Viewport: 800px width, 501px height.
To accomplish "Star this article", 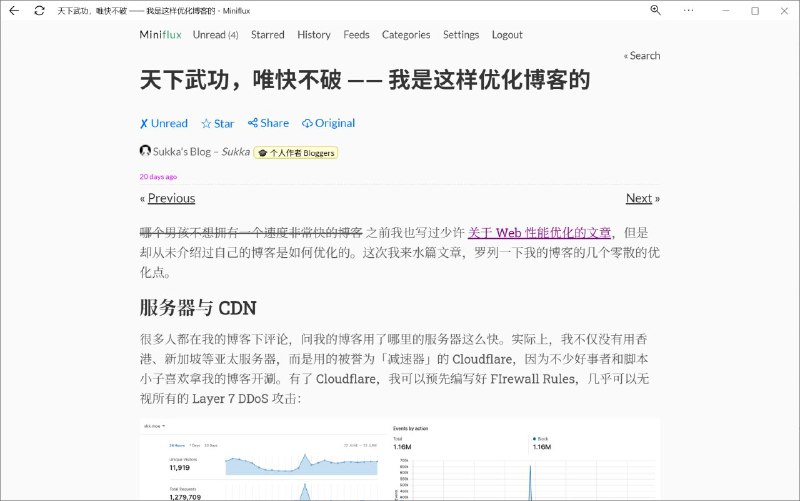I will 217,123.
